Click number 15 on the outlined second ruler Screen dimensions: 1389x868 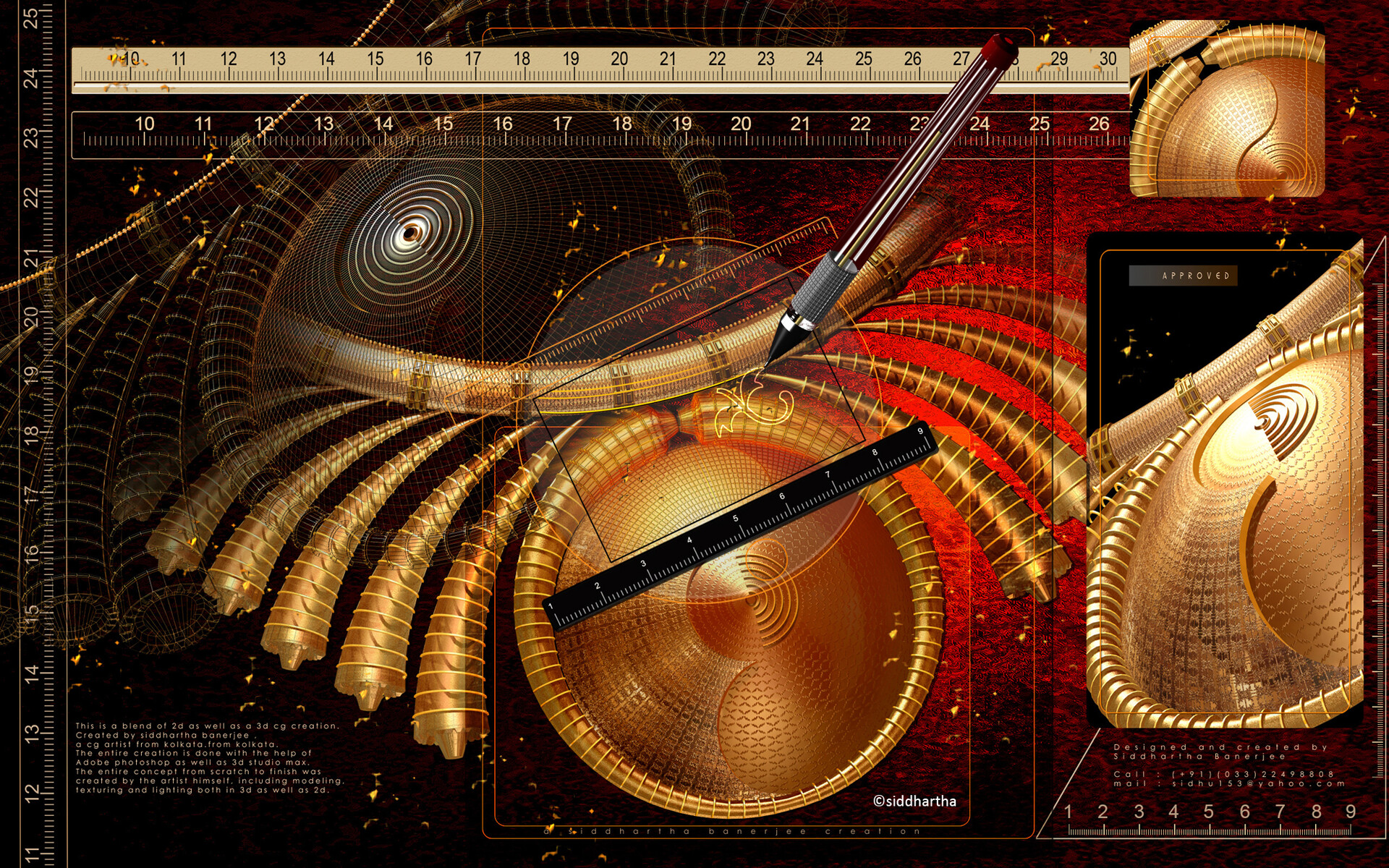[443, 124]
